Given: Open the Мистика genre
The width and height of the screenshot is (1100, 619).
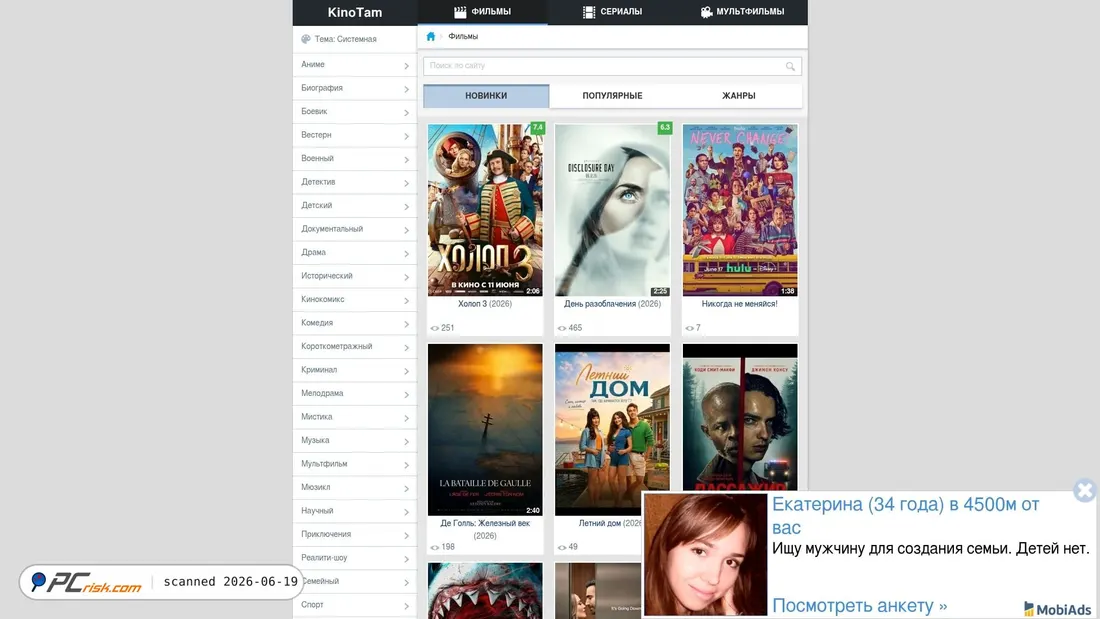Looking at the screenshot, I should (x=355, y=417).
